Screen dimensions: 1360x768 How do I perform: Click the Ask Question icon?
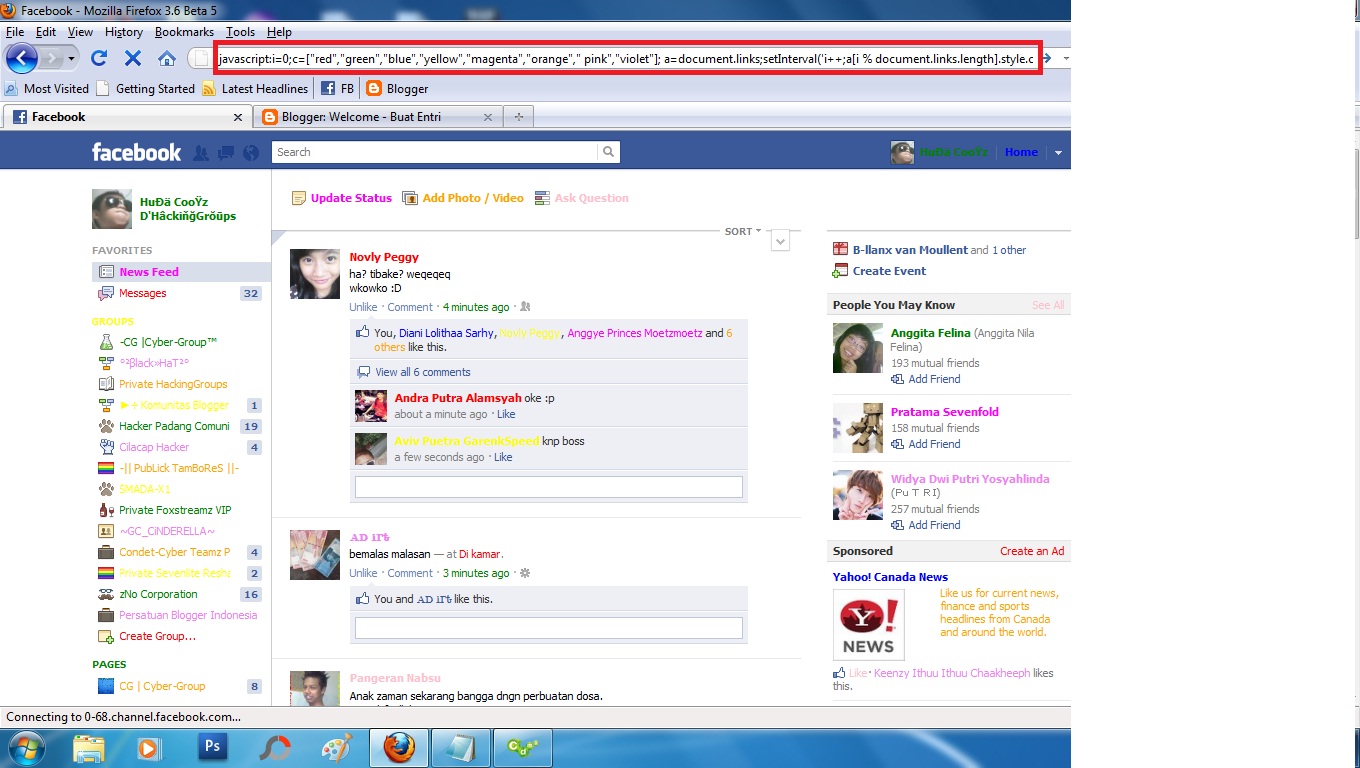point(543,198)
